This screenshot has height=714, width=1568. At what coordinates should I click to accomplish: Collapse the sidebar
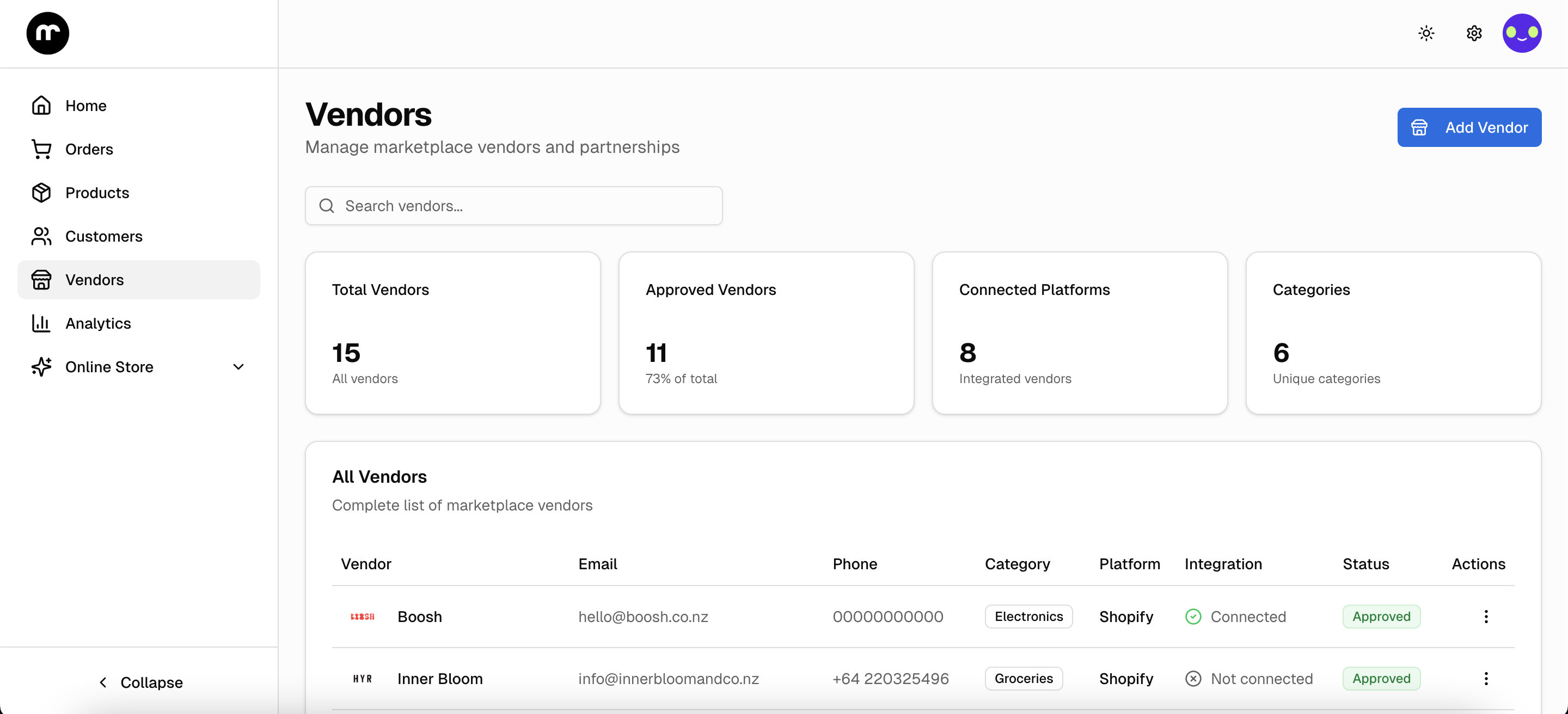[x=141, y=682]
